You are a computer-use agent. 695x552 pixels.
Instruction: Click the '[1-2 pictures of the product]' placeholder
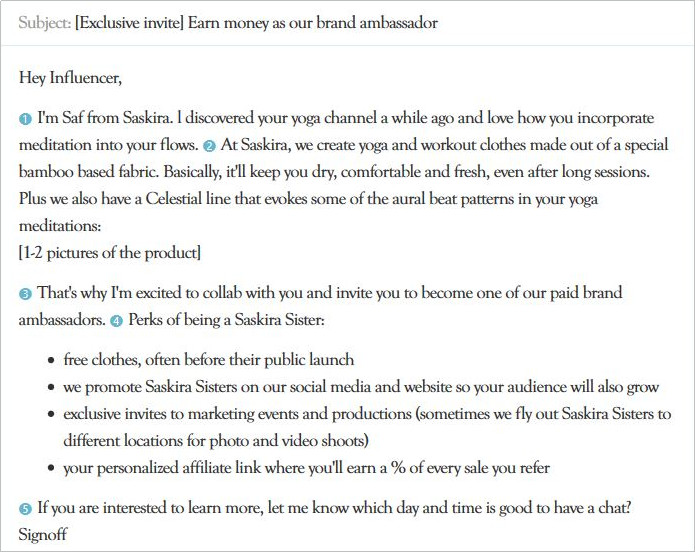pyautogui.click(x=109, y=253)
